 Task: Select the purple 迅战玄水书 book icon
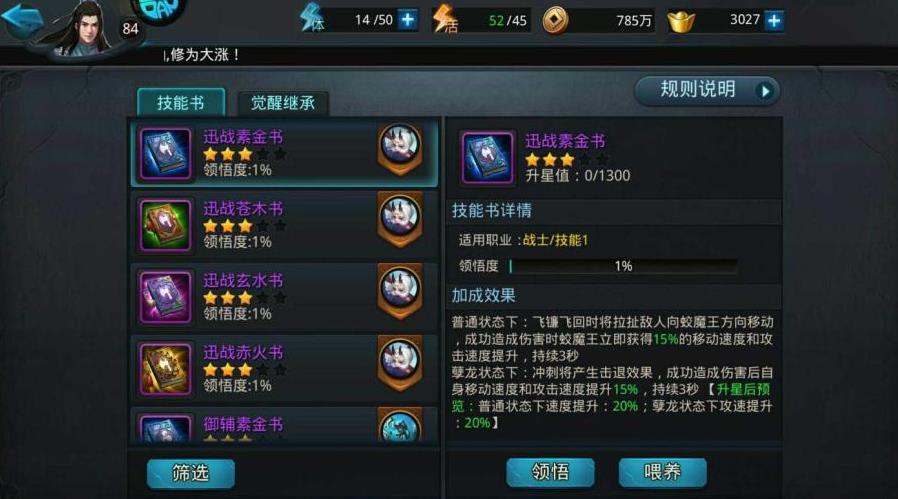point(166,297)
